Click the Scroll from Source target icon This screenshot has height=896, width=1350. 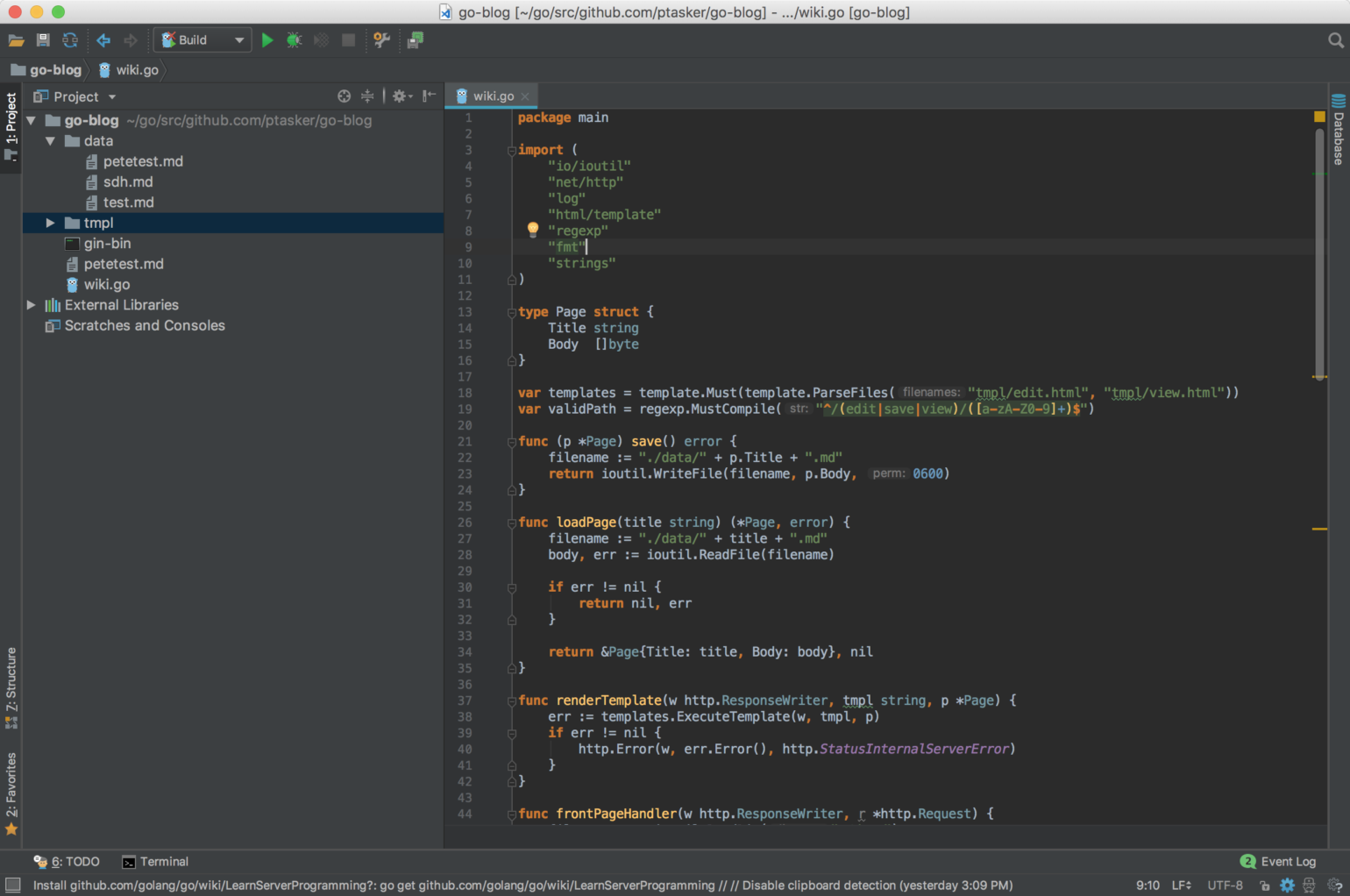344,96
